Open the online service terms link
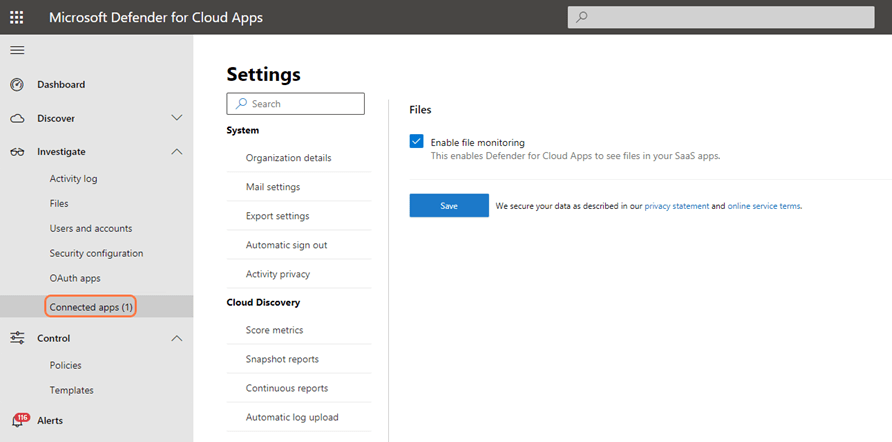Screen dimensions: 892x442 763,206
